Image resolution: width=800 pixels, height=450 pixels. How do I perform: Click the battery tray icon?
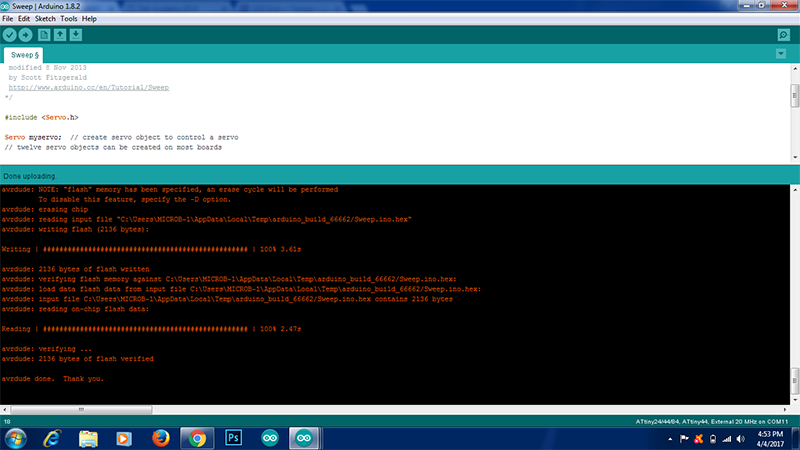pyautogui.click(x=713, y=439)
